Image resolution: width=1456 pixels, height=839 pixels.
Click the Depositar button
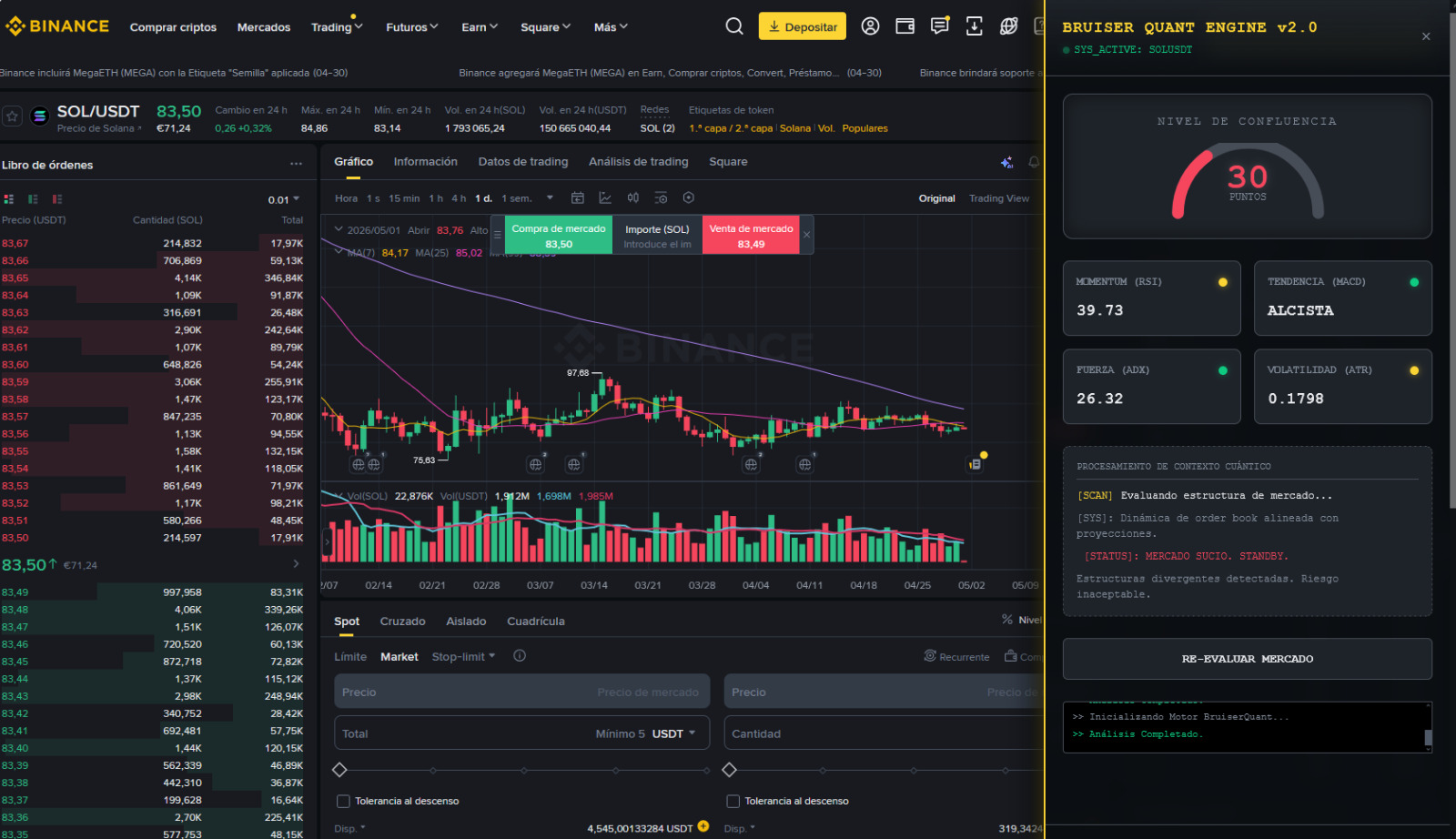(803, 26)
